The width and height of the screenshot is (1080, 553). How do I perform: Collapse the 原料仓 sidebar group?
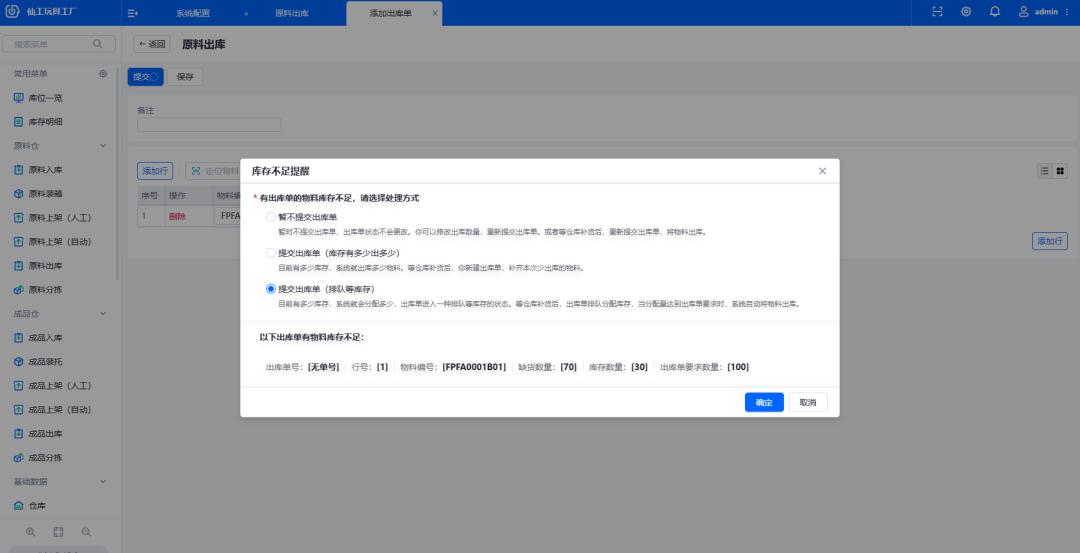pos(103,146)
